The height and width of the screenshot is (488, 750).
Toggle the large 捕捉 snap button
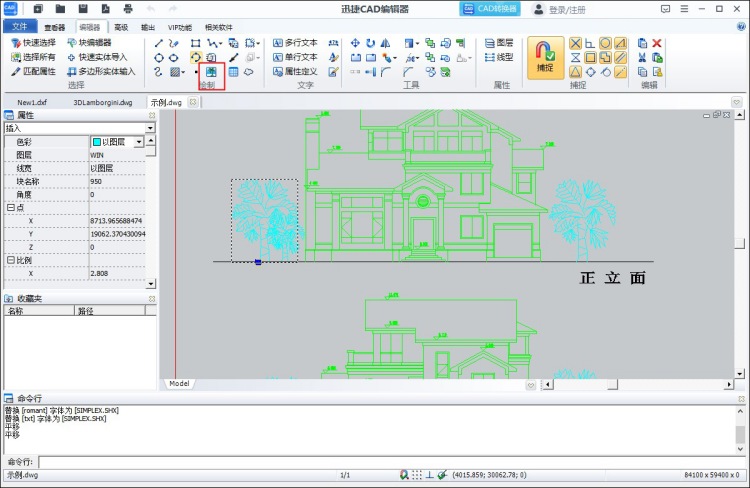click(545, 58)
